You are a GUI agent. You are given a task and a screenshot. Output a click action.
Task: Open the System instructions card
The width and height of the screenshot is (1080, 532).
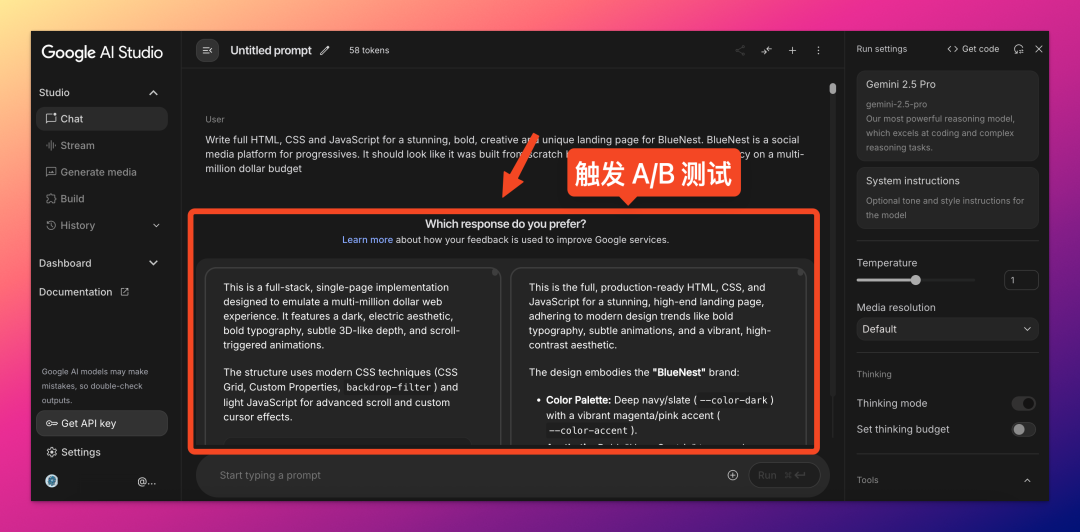coord(947,198)
